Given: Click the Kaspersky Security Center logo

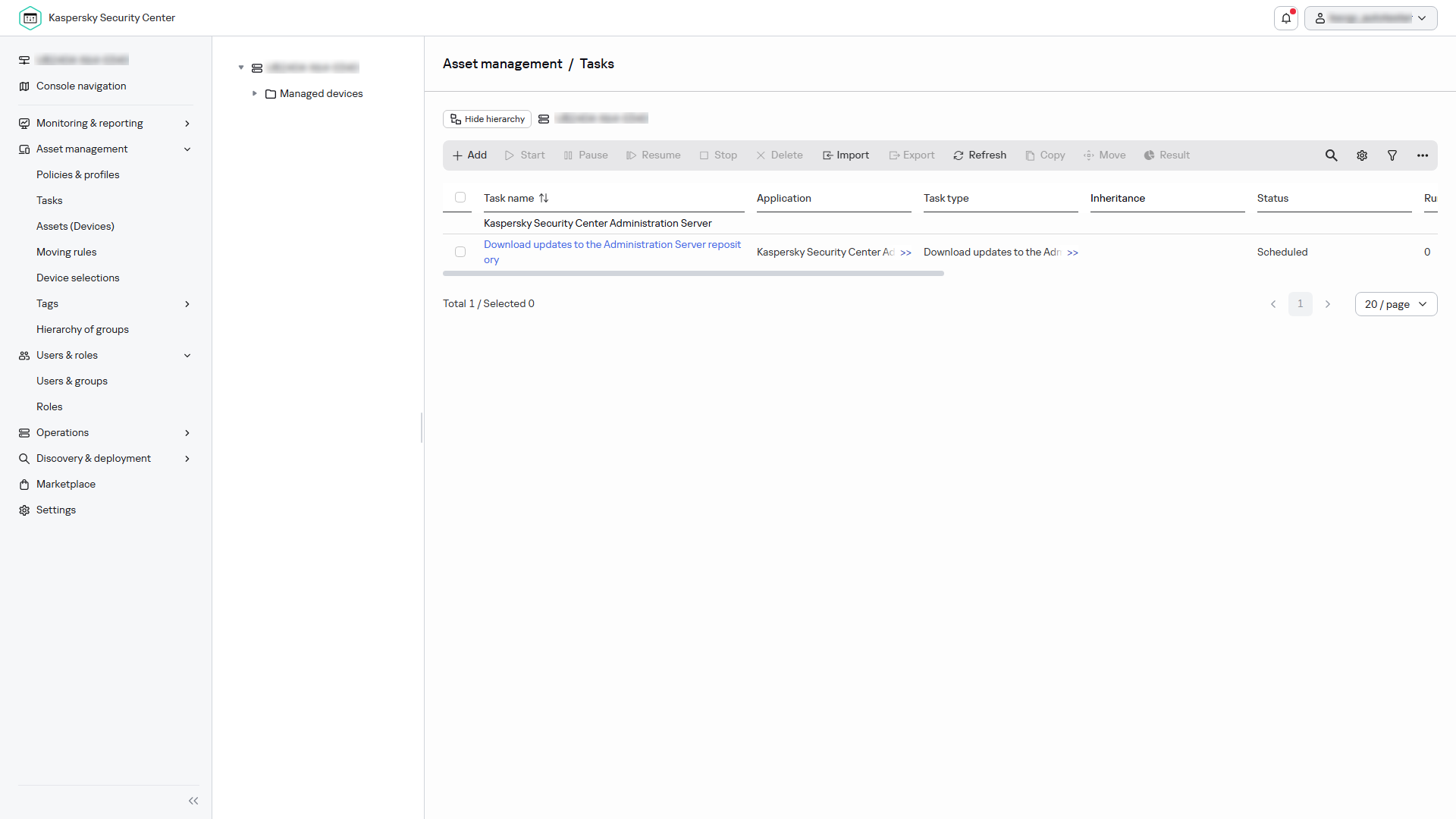Looking at the screenshot, I should [x=30, y=17].
